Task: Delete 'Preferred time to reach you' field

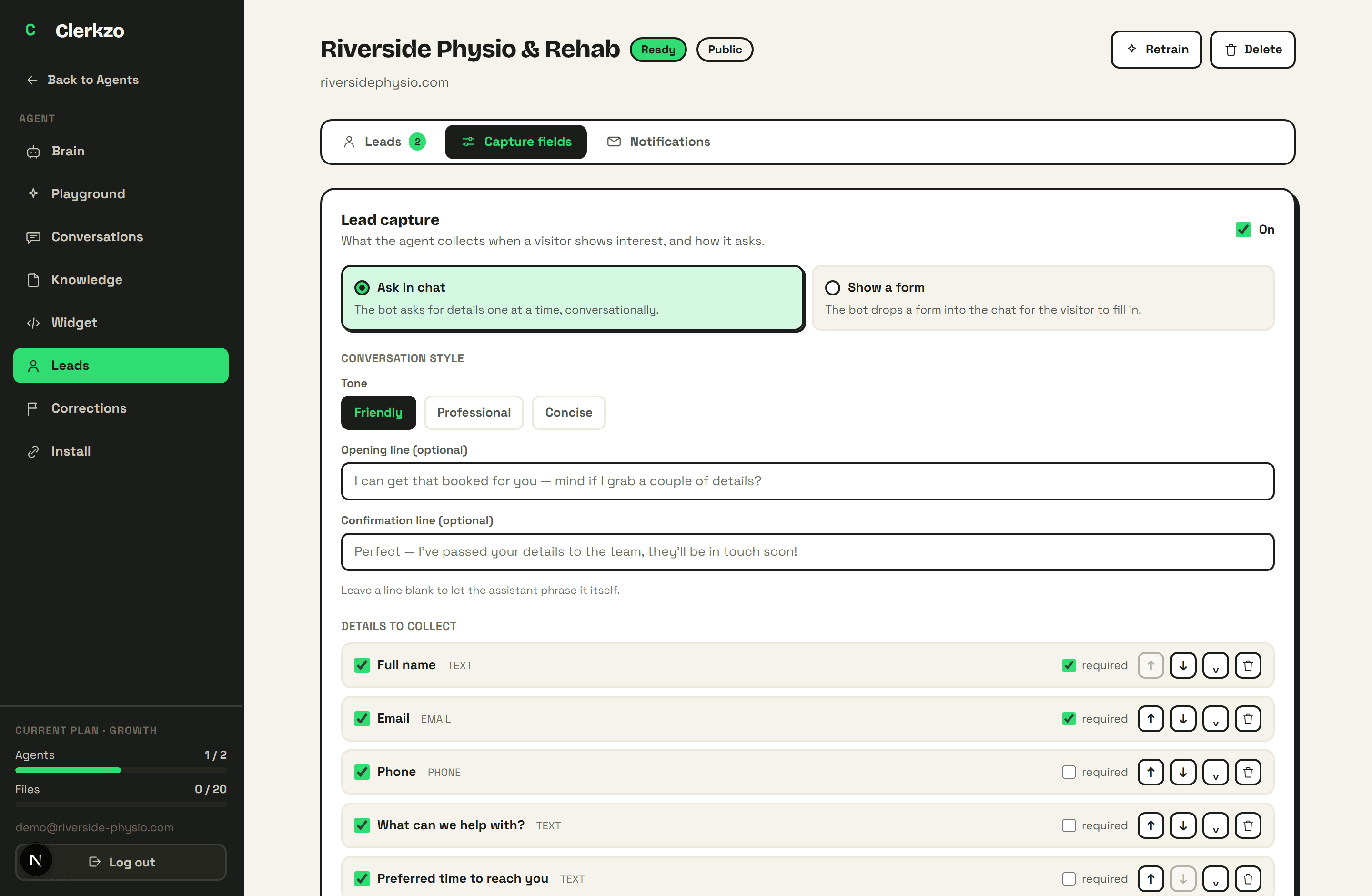Action: coord(1248,879)
